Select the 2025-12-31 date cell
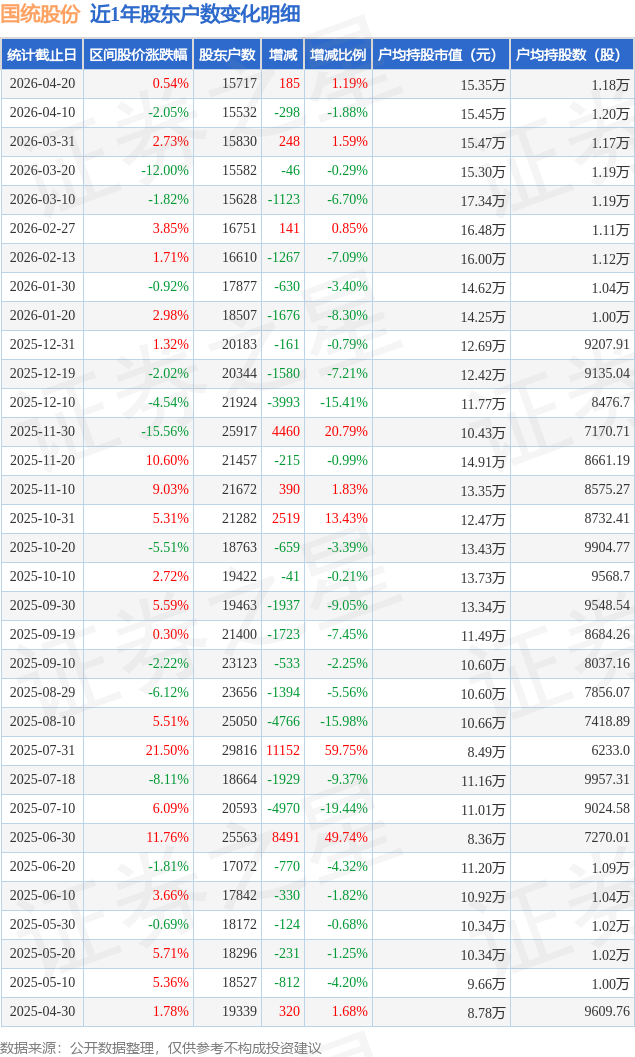This screenshot has height=1057, width=635. (x=42, y=345)
